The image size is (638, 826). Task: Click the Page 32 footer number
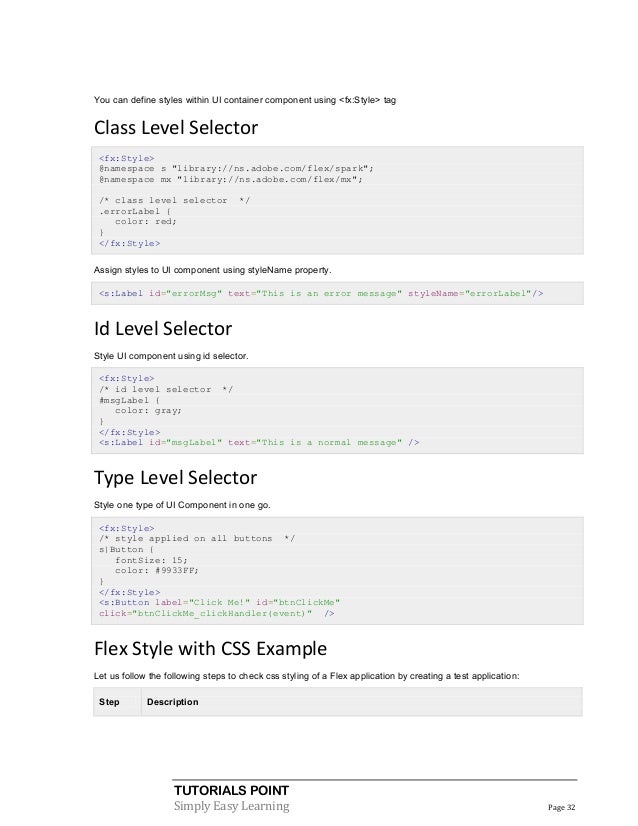click(x=562, y=807)
